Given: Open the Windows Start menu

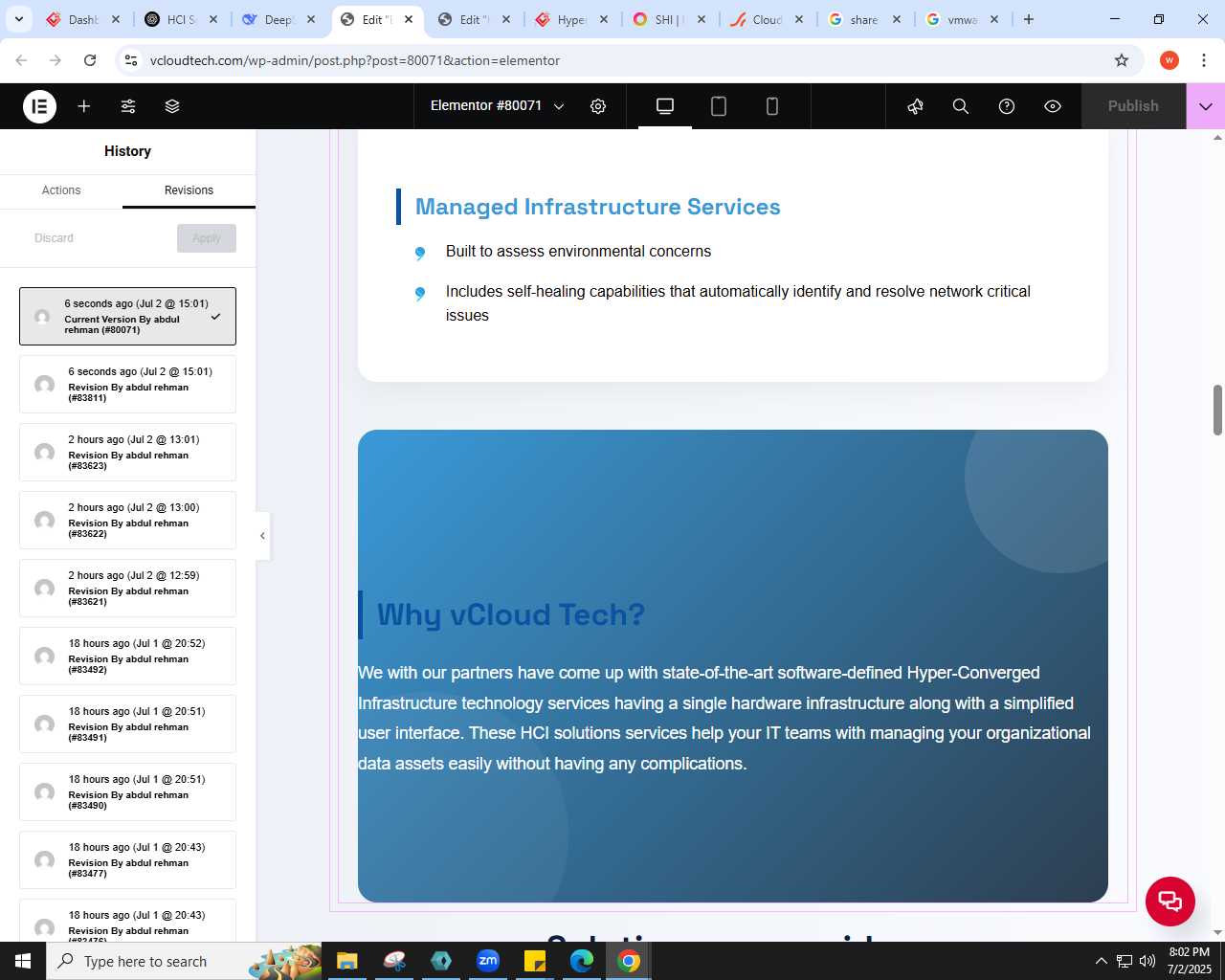Looking at the screenshot, I should coord(23,961).
